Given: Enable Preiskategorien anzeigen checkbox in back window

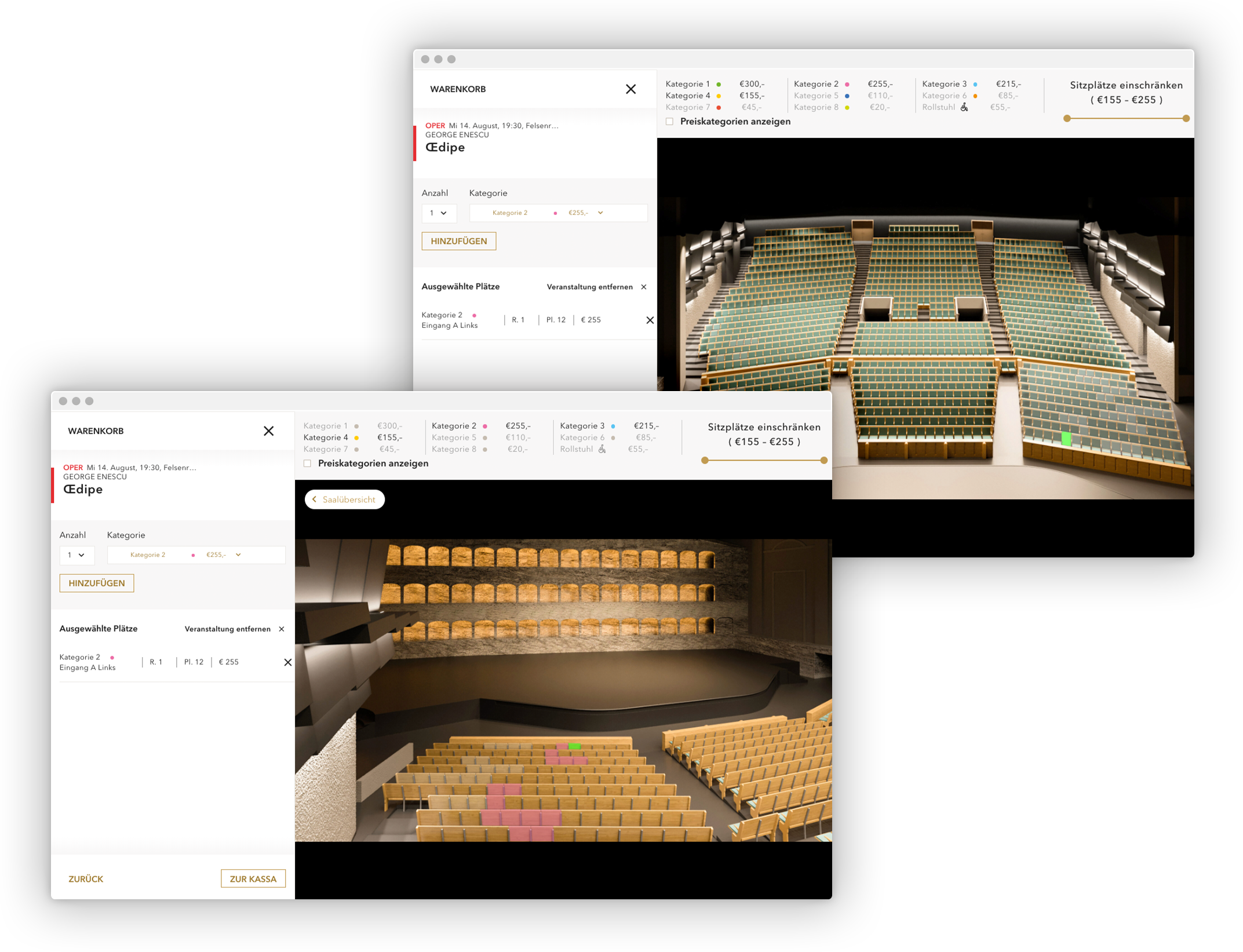Looking at the screenshot, I should tap(670, 122).
